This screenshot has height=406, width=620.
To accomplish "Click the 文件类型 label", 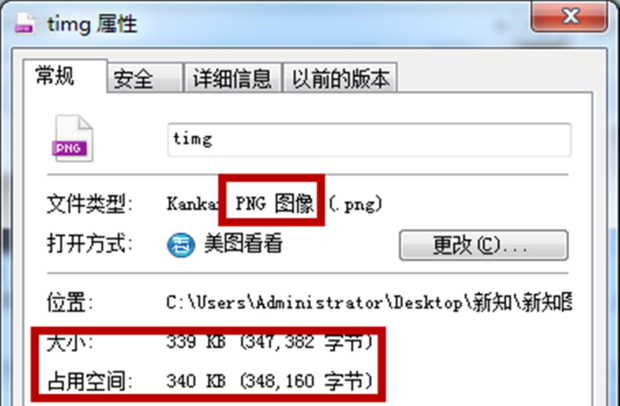I will point(89,204).
